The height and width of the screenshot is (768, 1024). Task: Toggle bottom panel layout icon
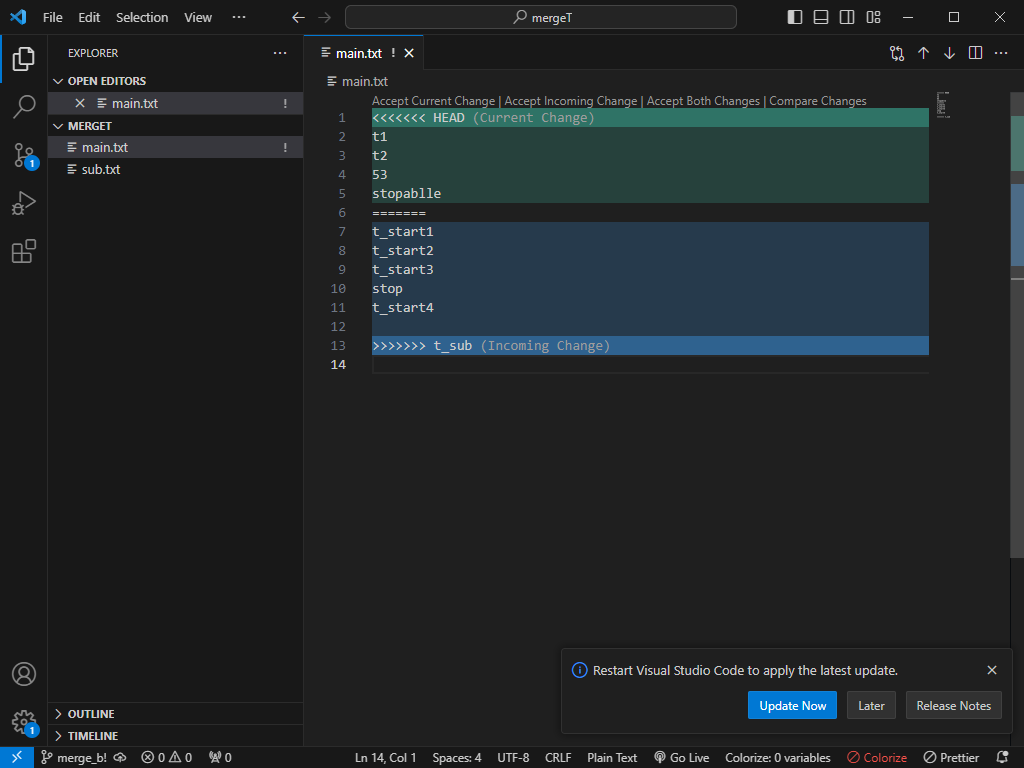click(x=821, y=18)
